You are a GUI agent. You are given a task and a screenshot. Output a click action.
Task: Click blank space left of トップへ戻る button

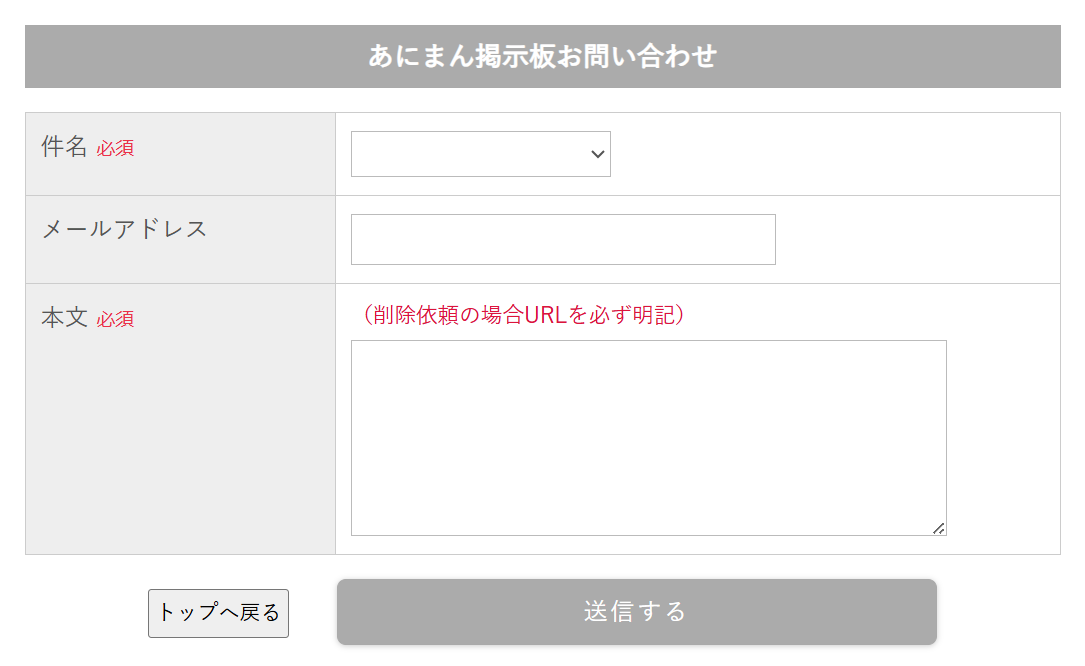[80, 612]
